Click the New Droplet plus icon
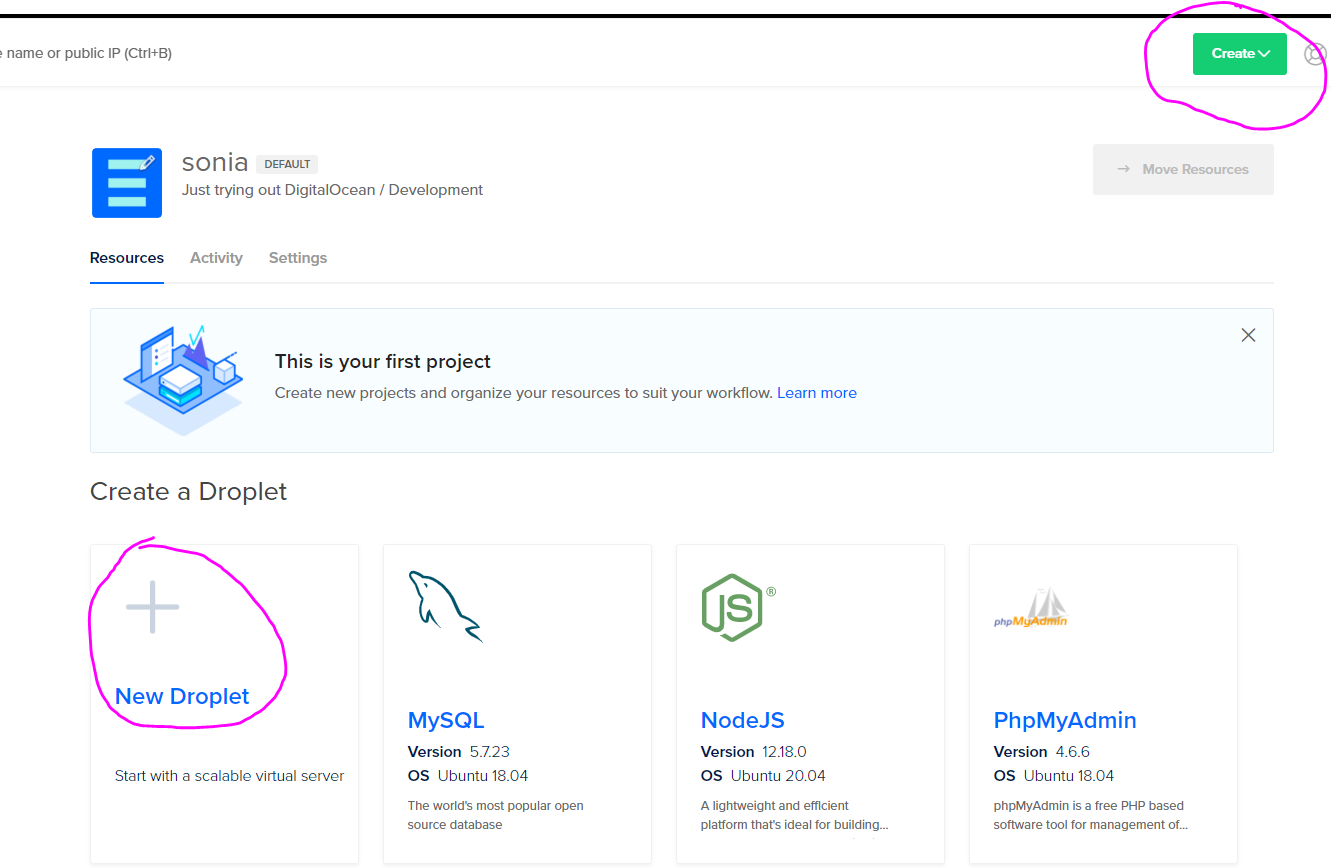 click(152, 606)
